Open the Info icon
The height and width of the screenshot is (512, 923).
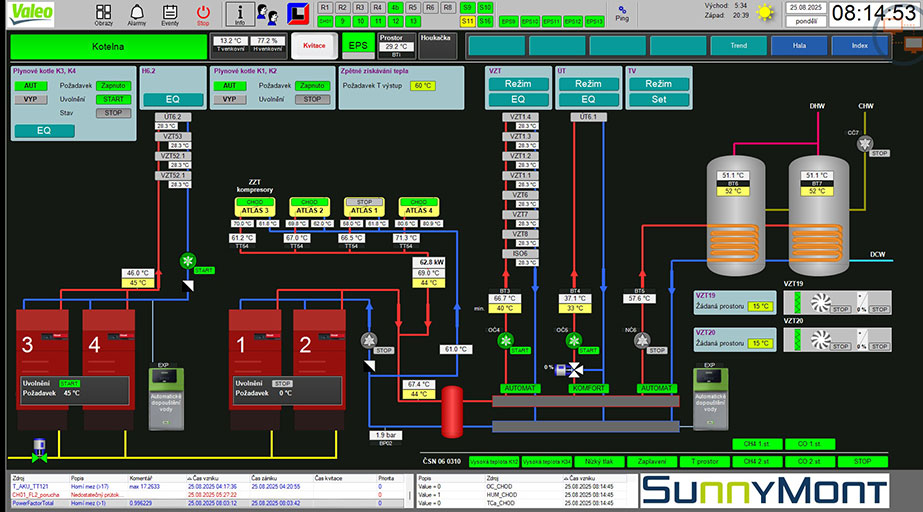(239, 14)
